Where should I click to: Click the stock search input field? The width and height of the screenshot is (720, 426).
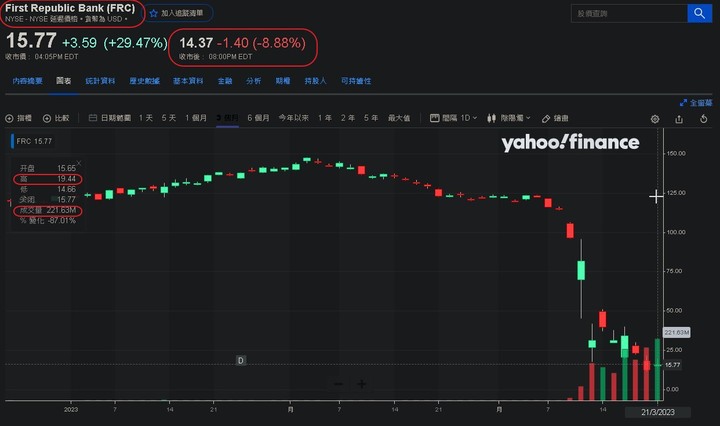pyautogui.click(x=629, y=13)
